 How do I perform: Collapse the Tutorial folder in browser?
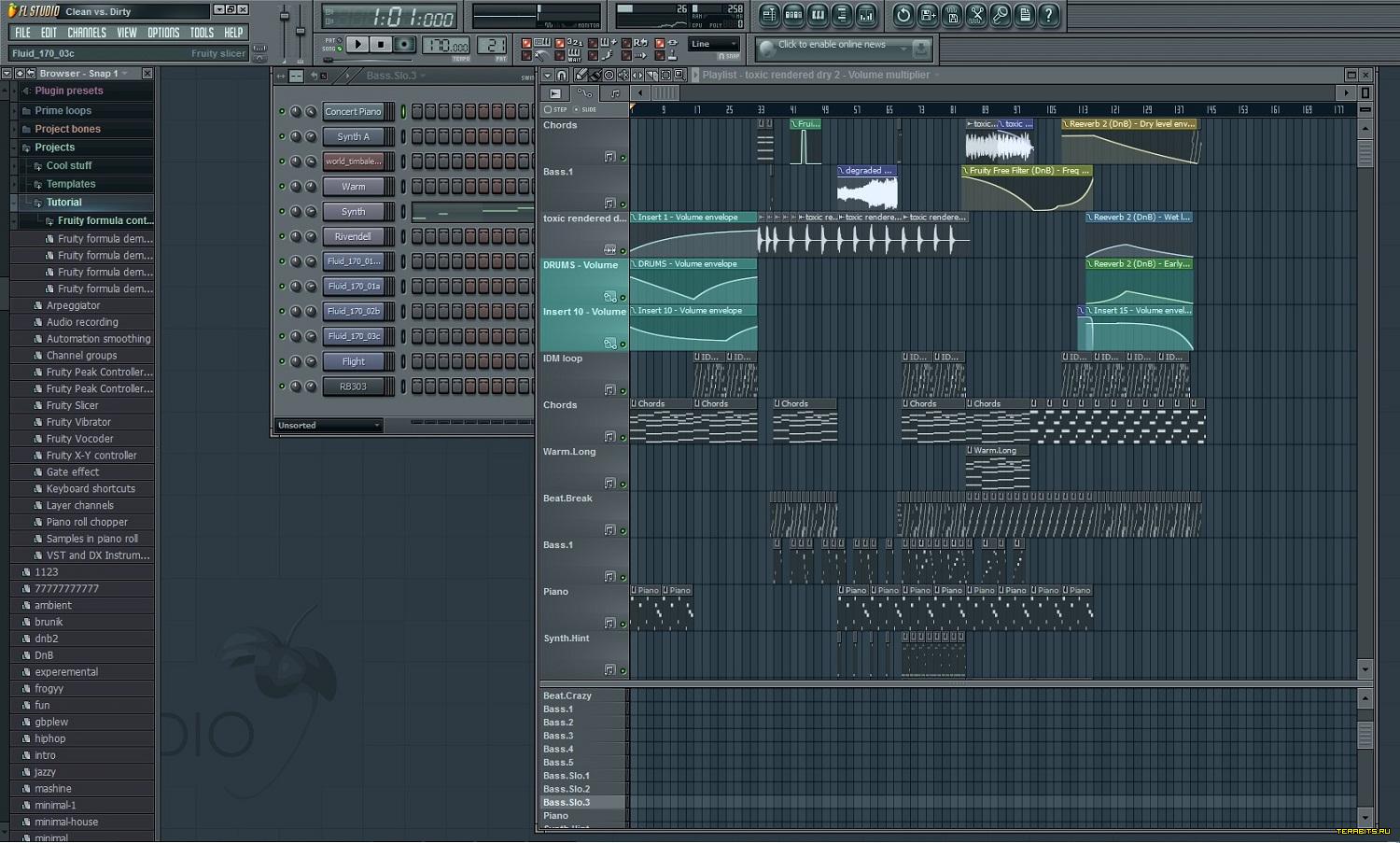63,203
